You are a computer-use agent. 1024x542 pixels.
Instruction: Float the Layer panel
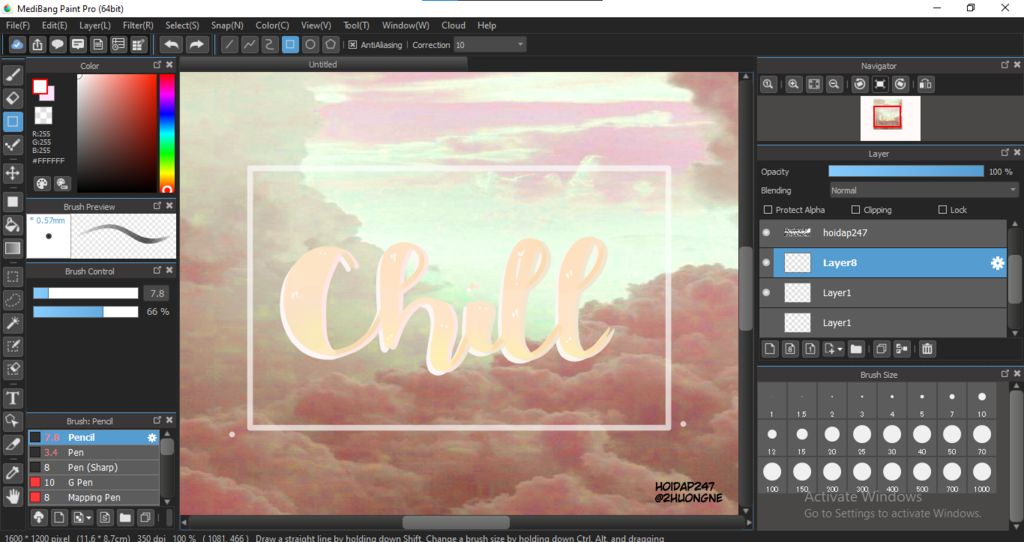coord(1005,152)
